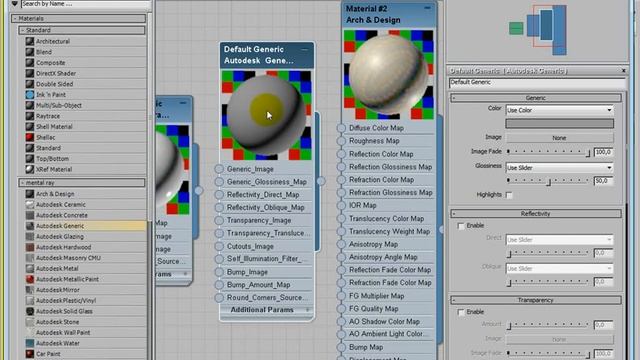Click the Material #2 sphere preview thumbnail
The width and height of the screenshot is (640, 360).
coord(389,75)
